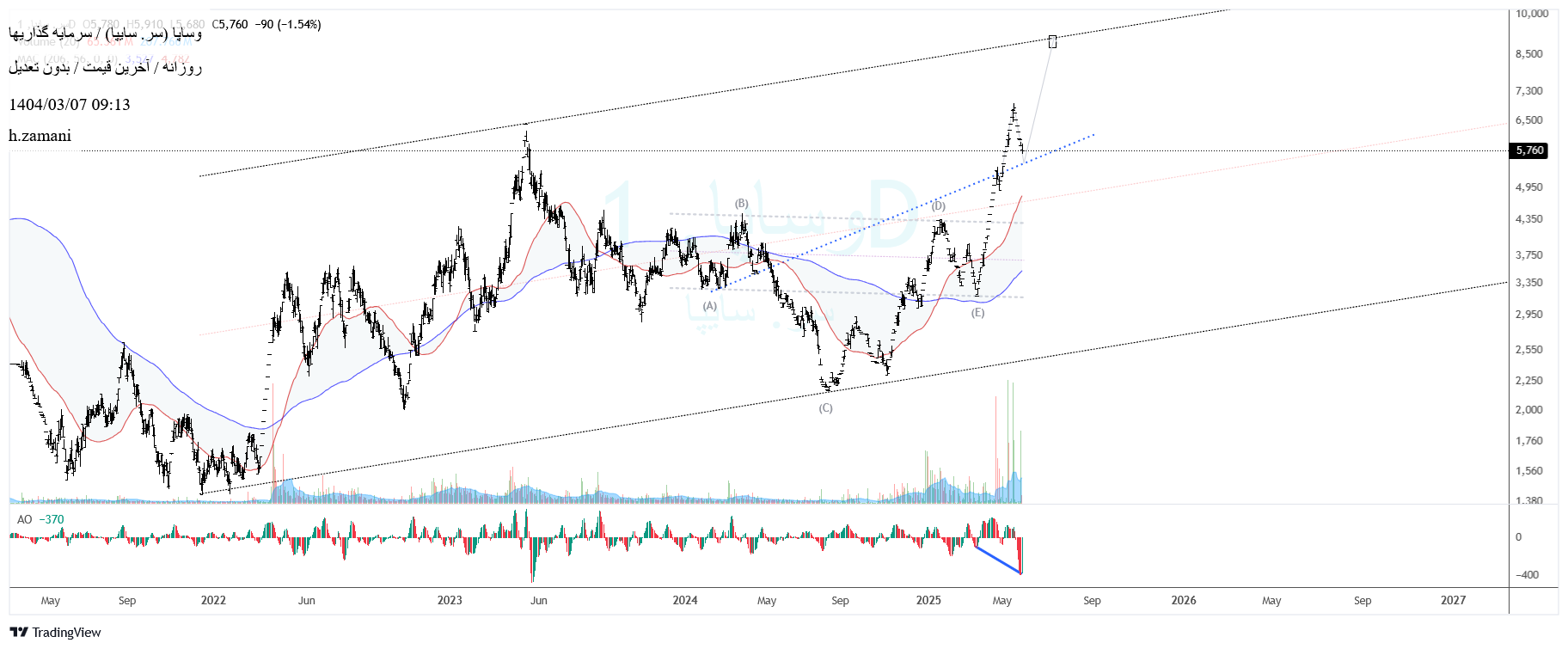Click the 1404/03/07 09:13 date text
The height and width of the screenshot is (649, 1568).
[70, 105]
